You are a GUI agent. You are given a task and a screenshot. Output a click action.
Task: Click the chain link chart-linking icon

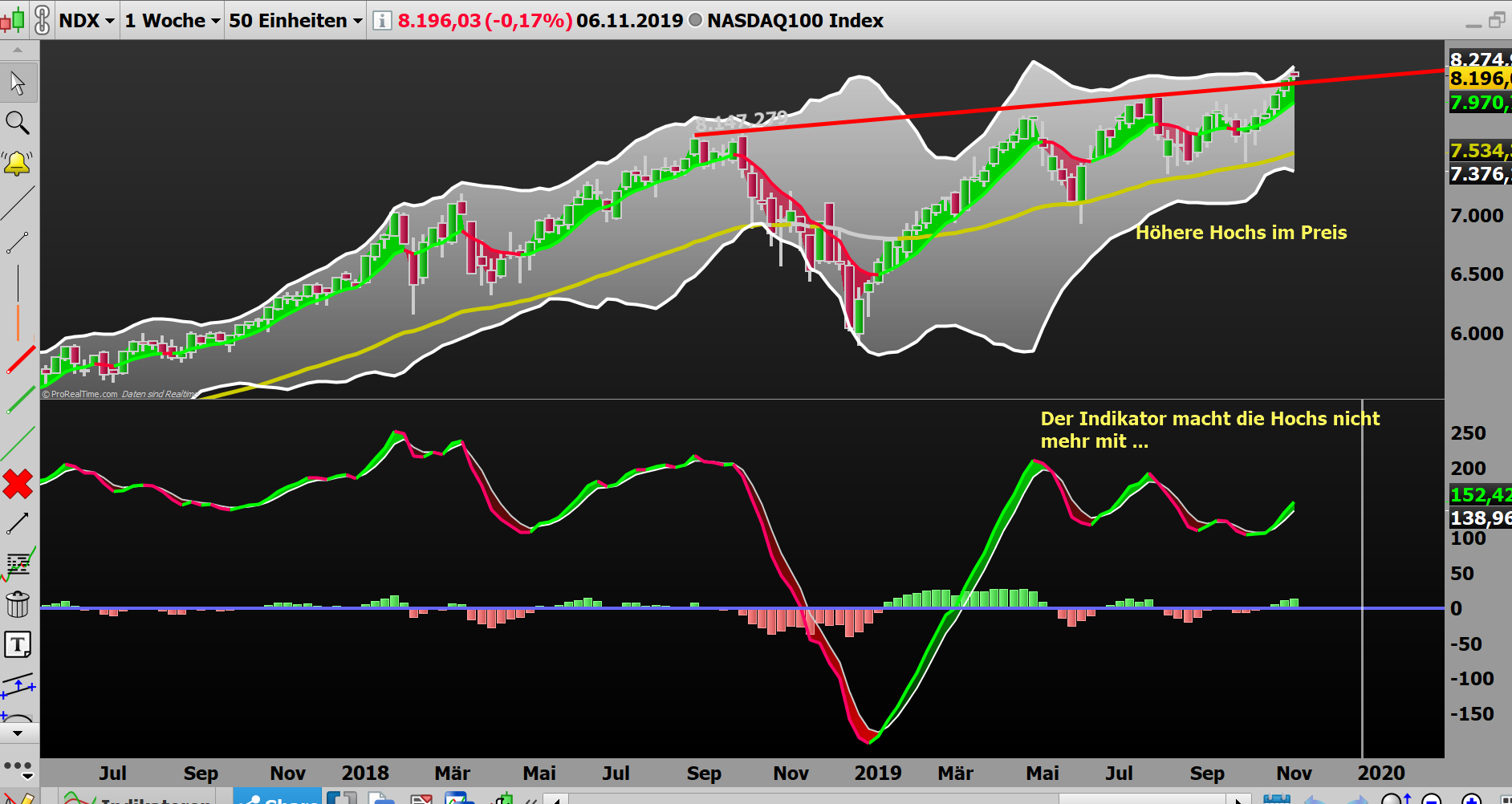pos(43,20)
